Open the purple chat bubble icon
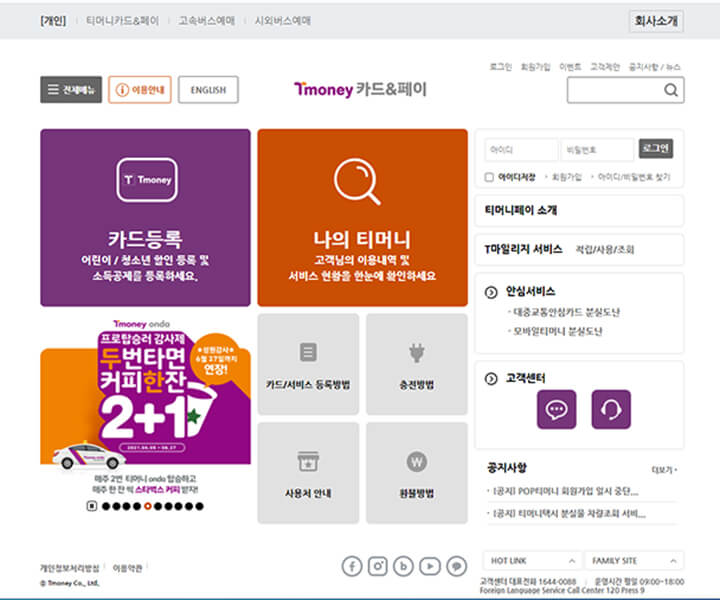Image resolution: width=720 pixels, height=600 pixels. point(557,409)
